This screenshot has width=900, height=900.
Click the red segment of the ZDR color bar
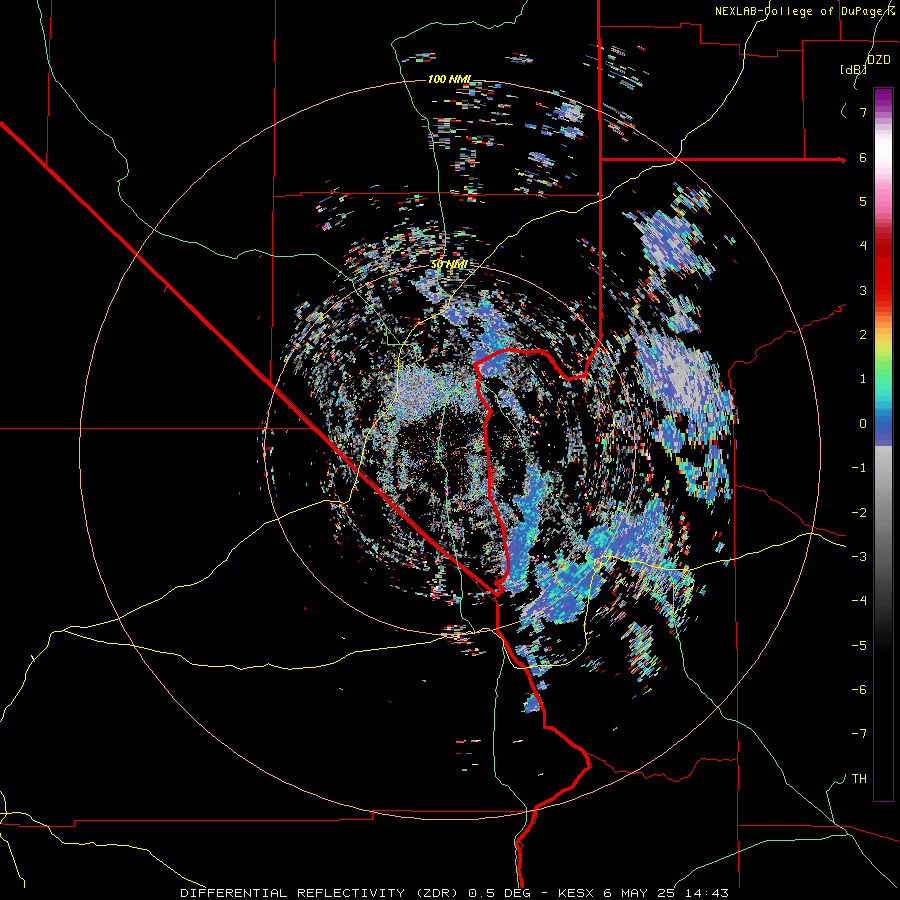click(x=883, y=276)
